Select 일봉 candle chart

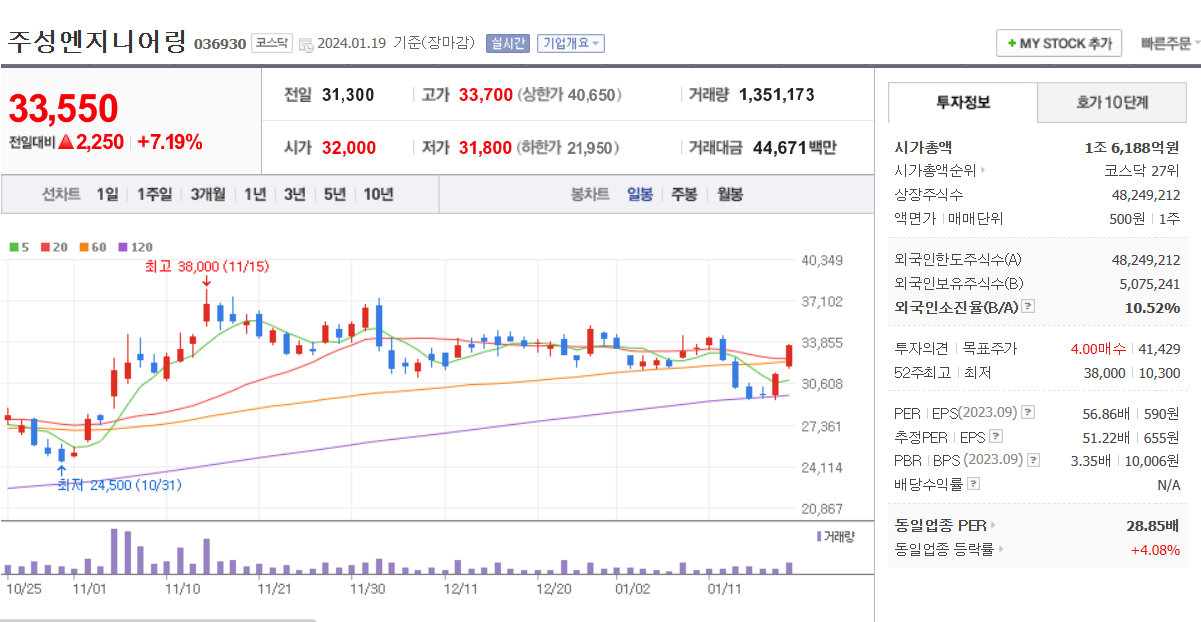pyautogui.click(x=640, y=194)
